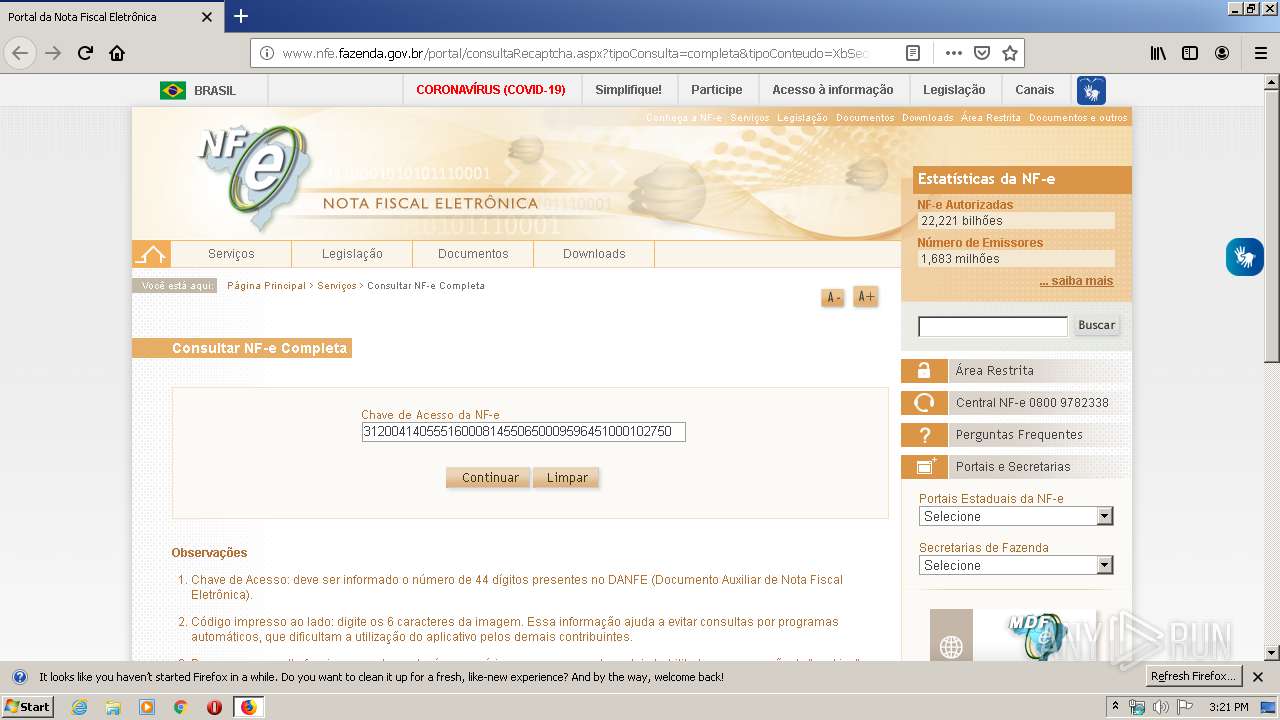Screen dimensions: 1280x720
Task: Open Chrome from the taskbar
Action: 180,707
